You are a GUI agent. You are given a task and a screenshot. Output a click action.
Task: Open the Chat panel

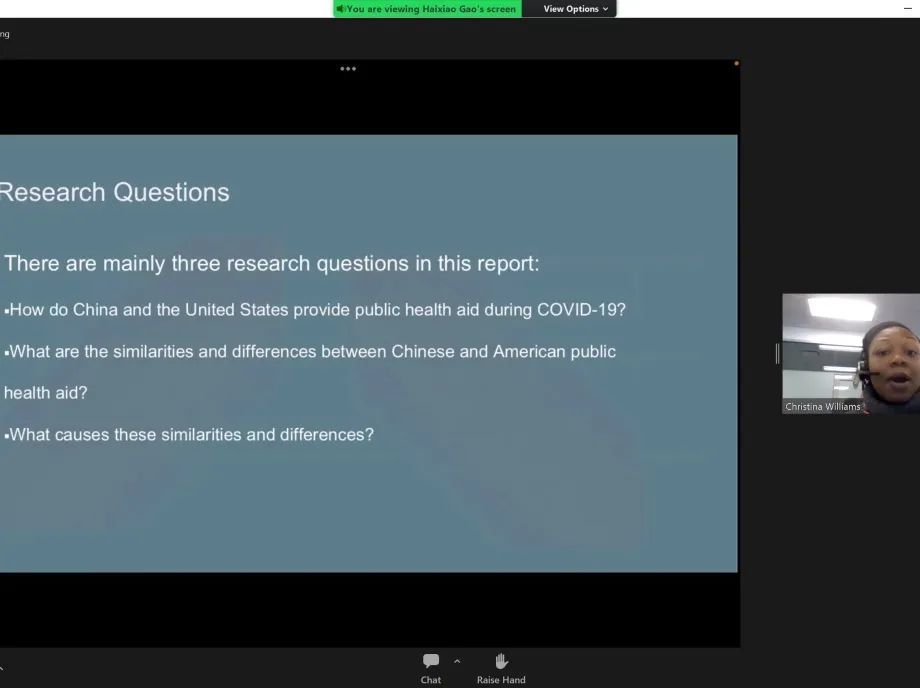click(x=431, y=669)
